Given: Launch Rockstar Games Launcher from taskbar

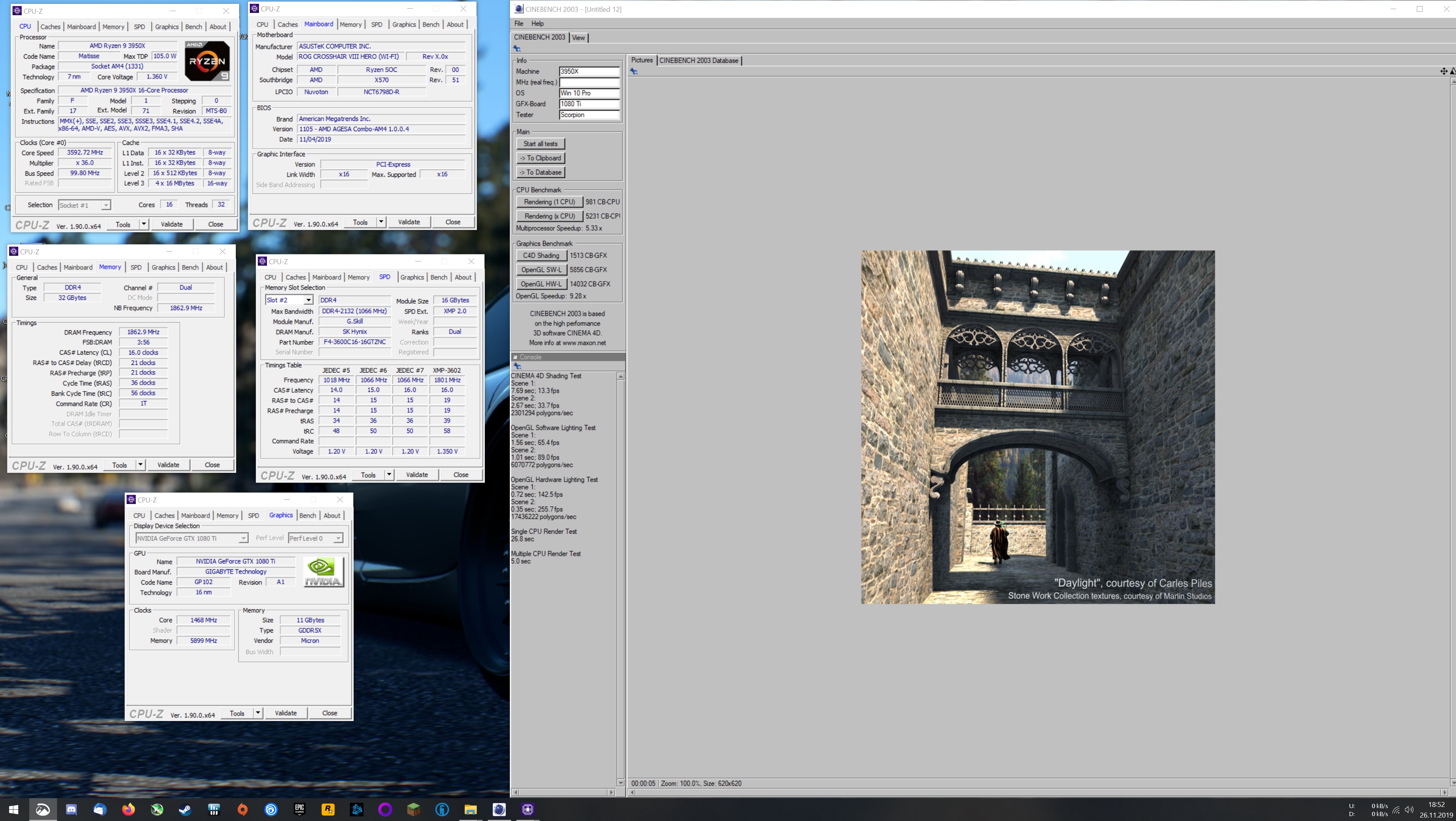Looking at the screenshot, I should (x=328, y=809).
